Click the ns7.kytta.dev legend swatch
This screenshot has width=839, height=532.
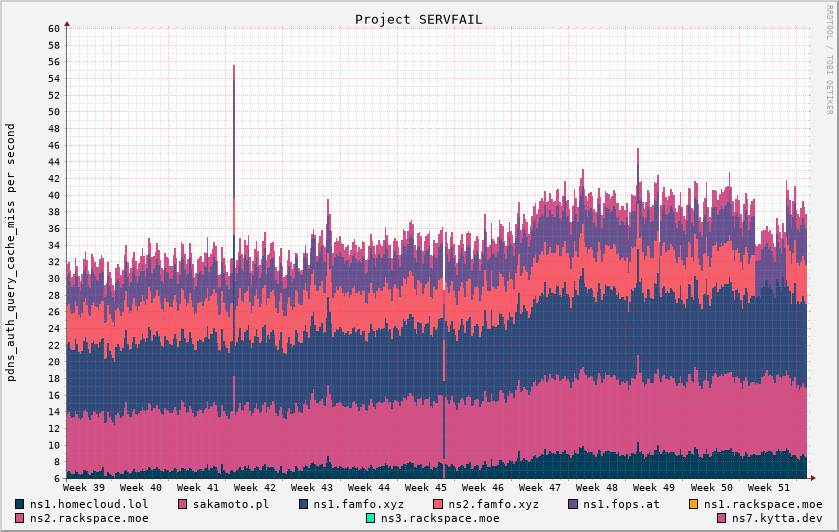tap(722, 518)
